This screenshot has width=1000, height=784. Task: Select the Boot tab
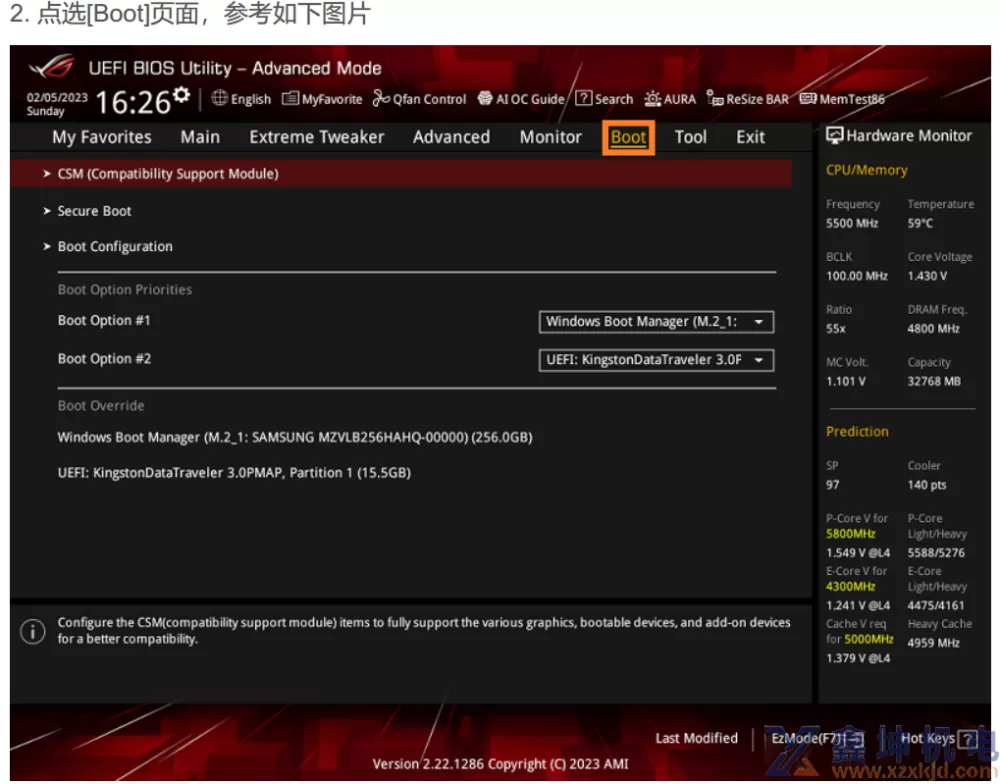click(x=628, y=137)
